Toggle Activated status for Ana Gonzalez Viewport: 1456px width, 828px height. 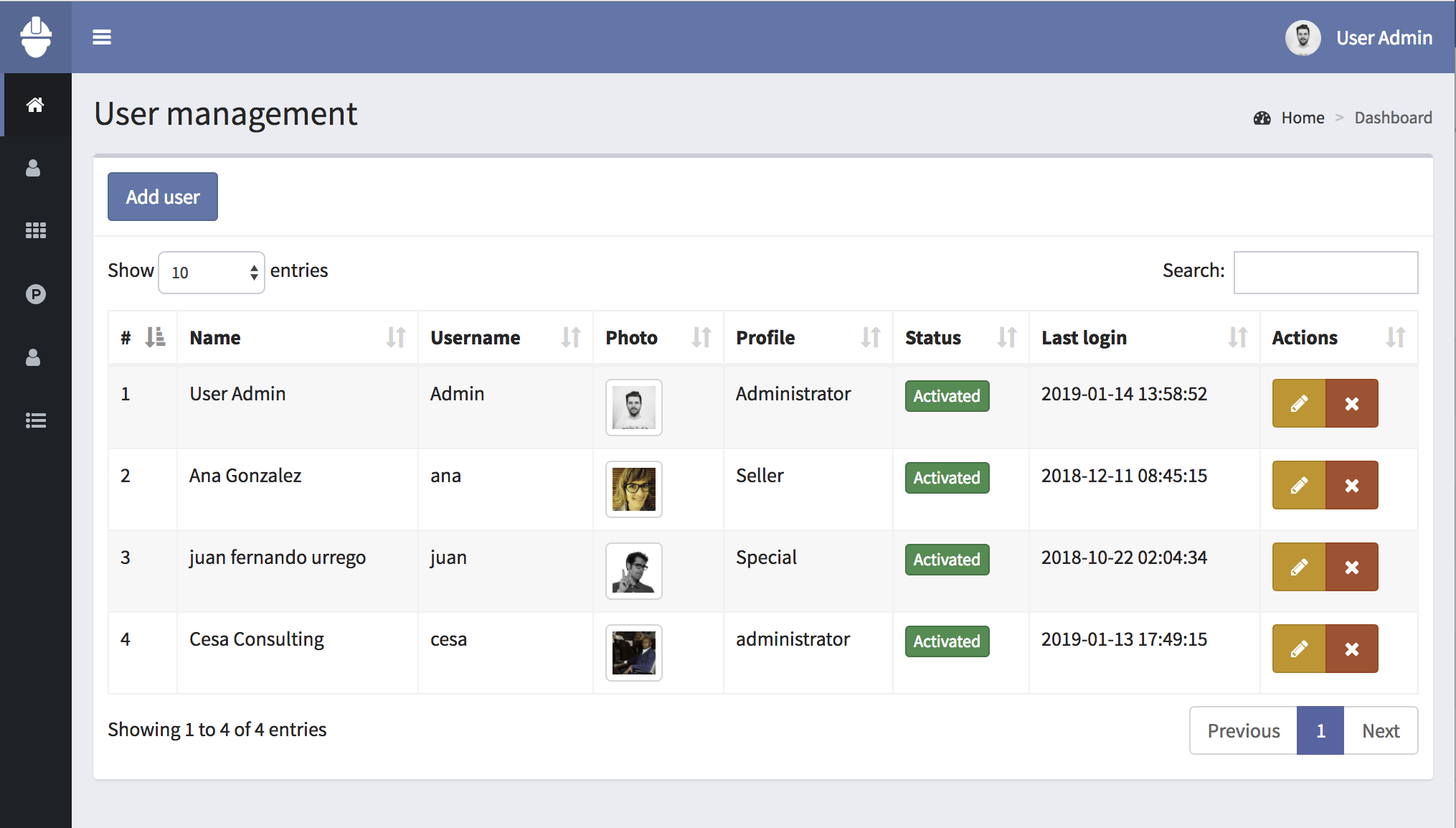coord(946,478)
